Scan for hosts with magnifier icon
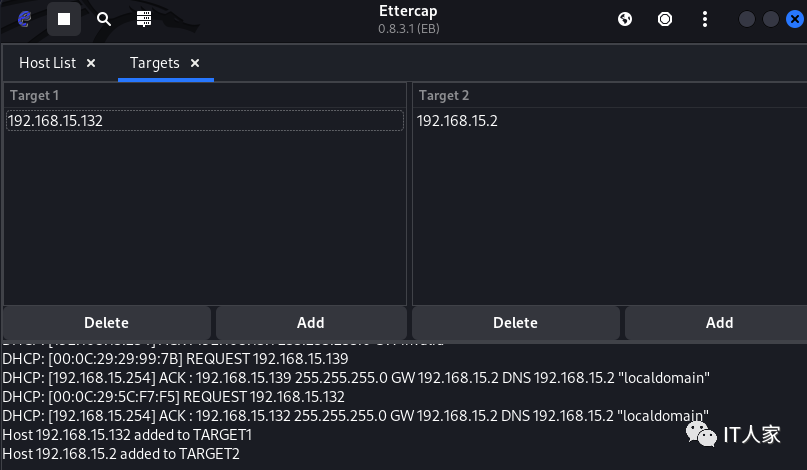 click(x=104, y=19)
